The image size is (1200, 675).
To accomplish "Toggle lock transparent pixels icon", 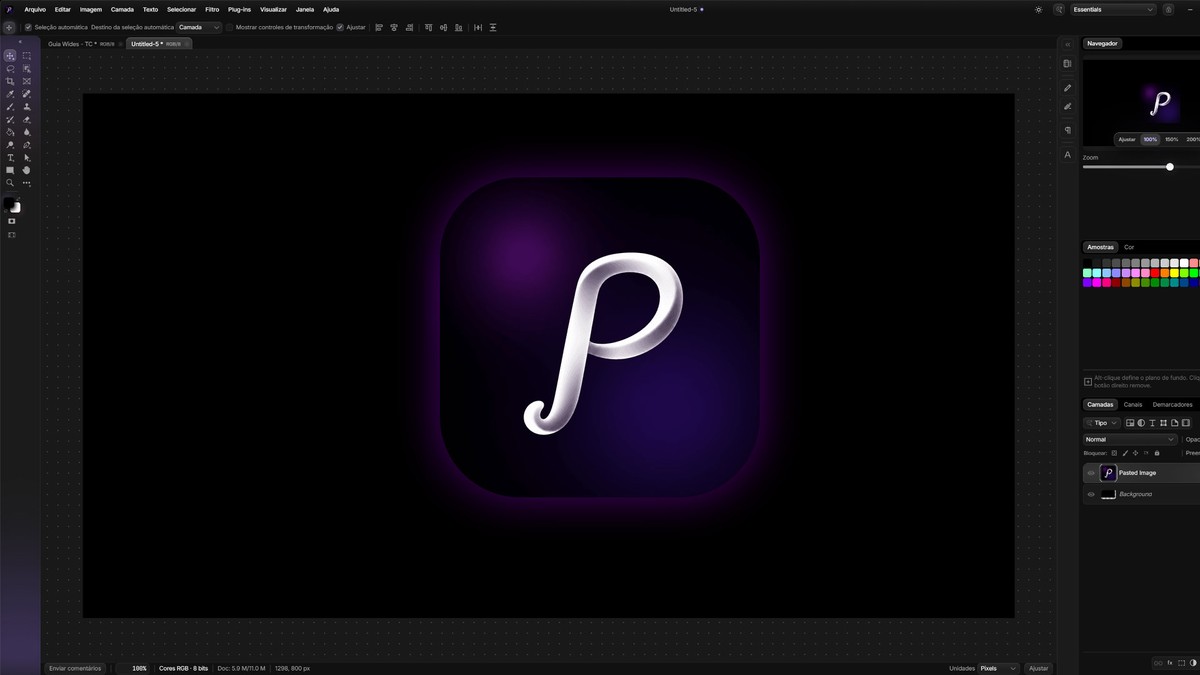I will coord(1114,453).
